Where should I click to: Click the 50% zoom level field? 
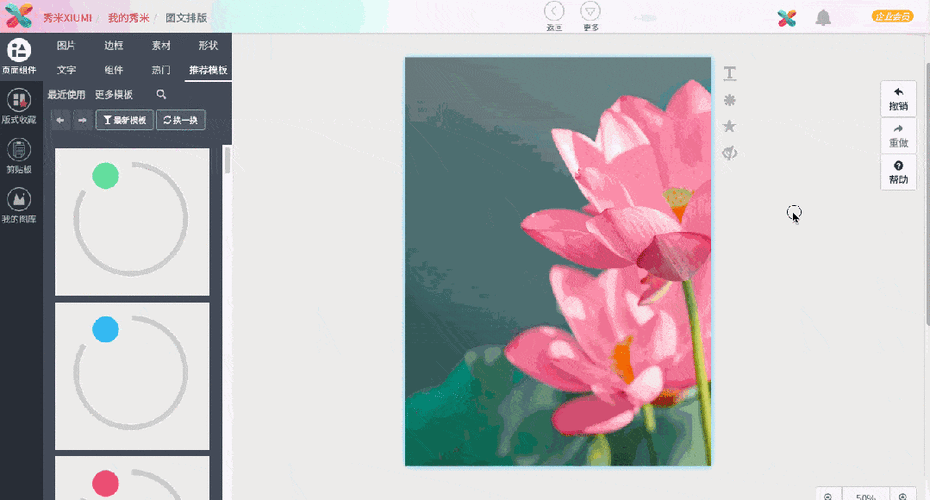[865, 496]
